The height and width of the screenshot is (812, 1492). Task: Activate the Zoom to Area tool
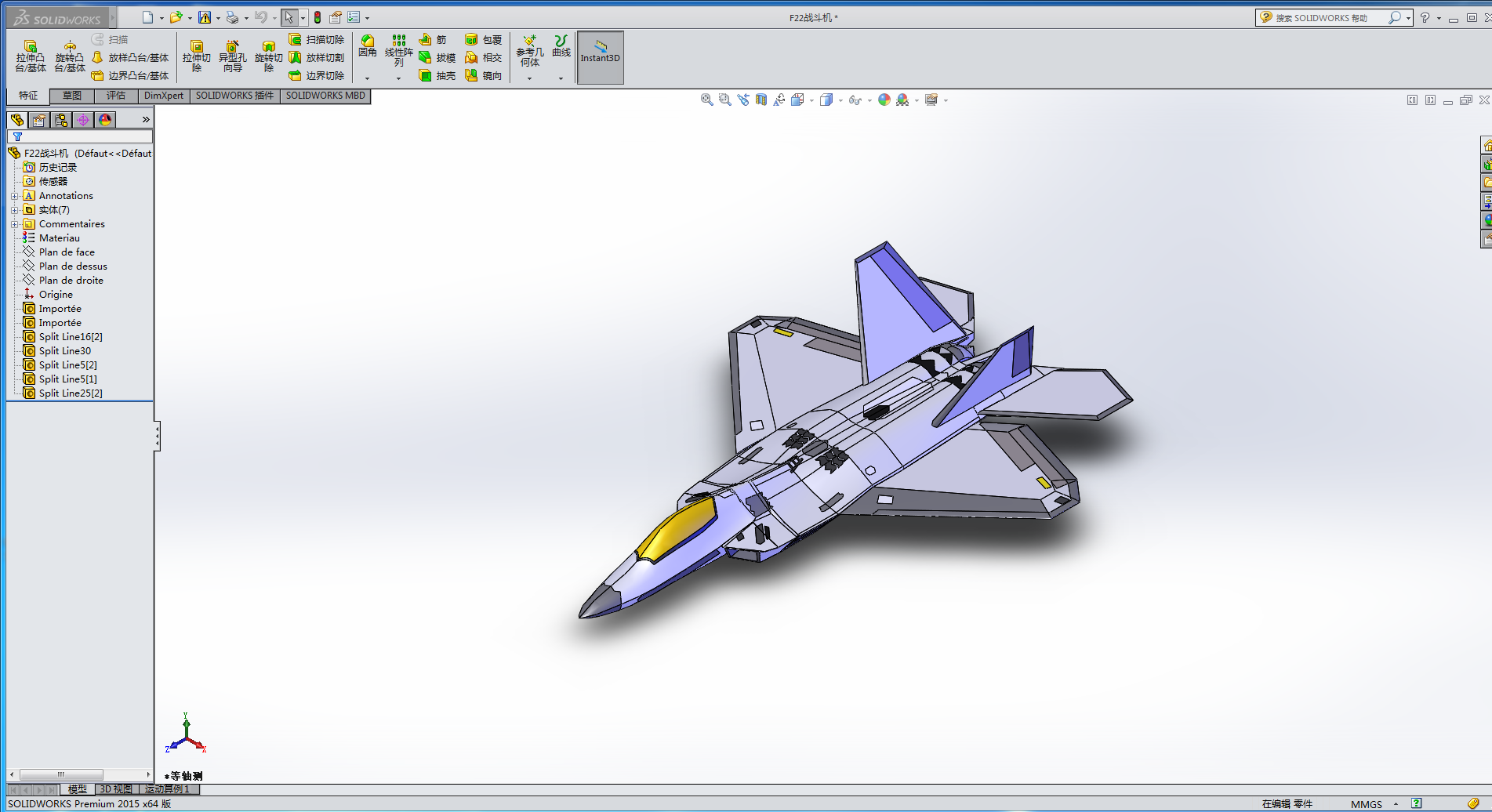click(724, 100)
